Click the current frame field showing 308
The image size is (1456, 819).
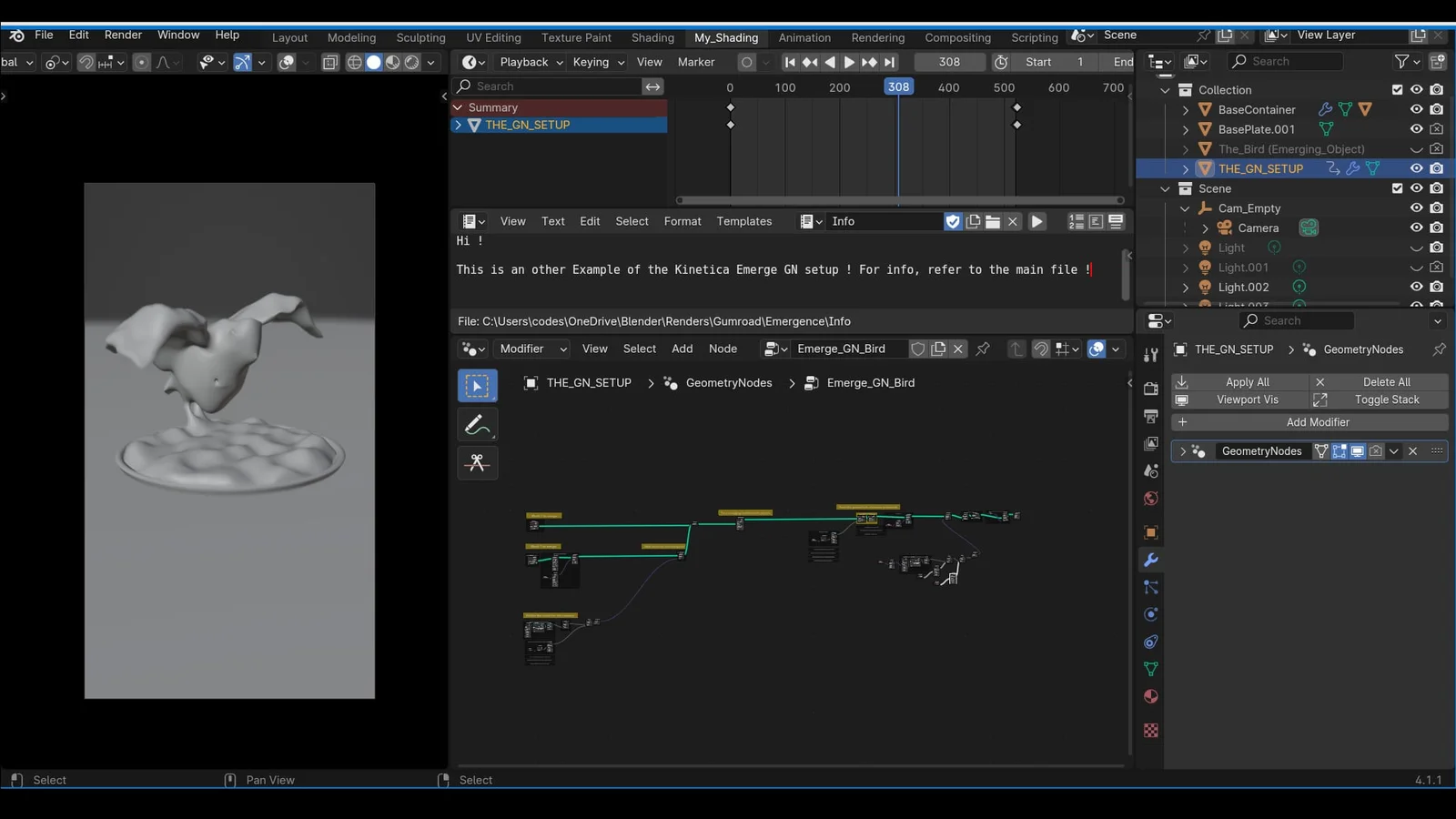tap(949, 62)
